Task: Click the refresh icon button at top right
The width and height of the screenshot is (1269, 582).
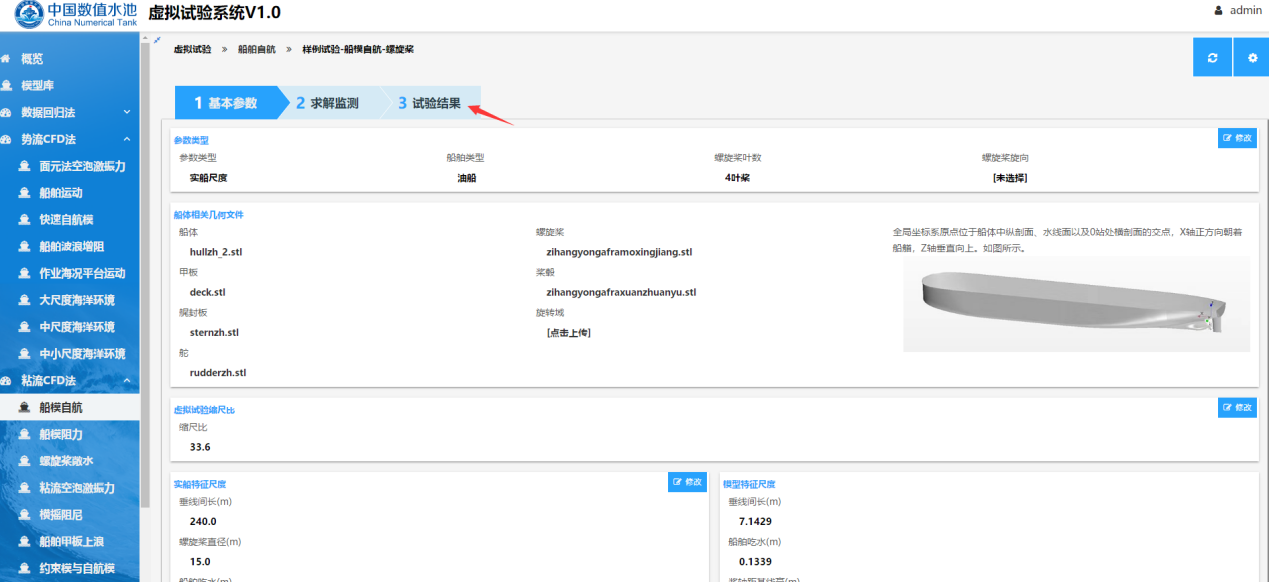Action: pyautogui.click(x=1212, y=58)
